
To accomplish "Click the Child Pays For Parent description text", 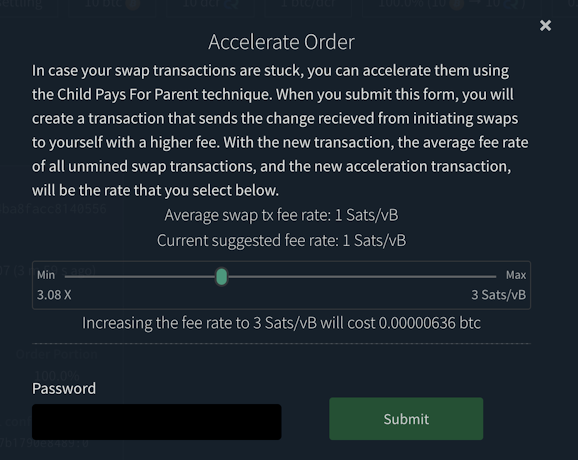I will click(x=280, y=130).
